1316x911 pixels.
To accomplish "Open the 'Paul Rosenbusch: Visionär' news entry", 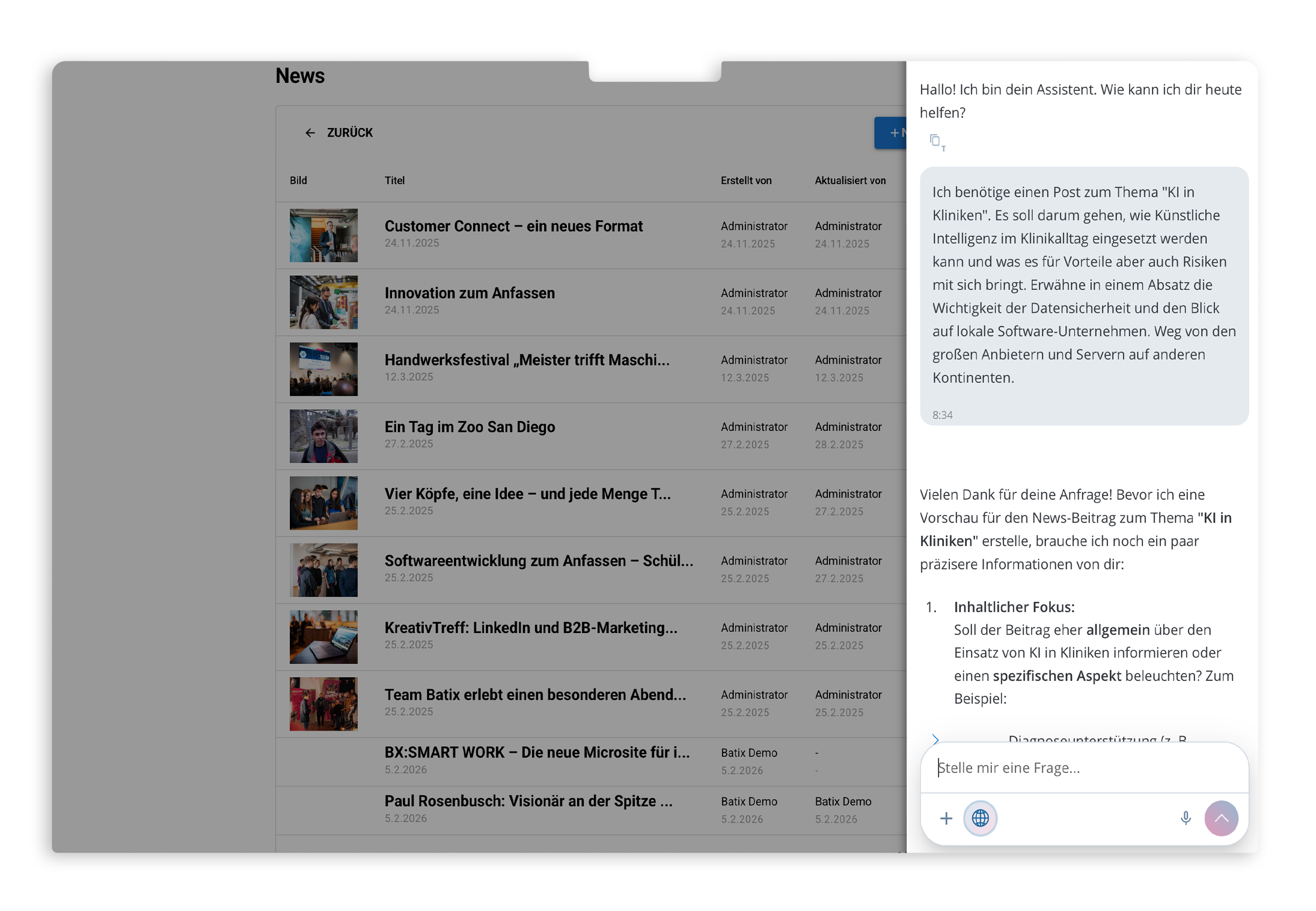I will 528,801.
